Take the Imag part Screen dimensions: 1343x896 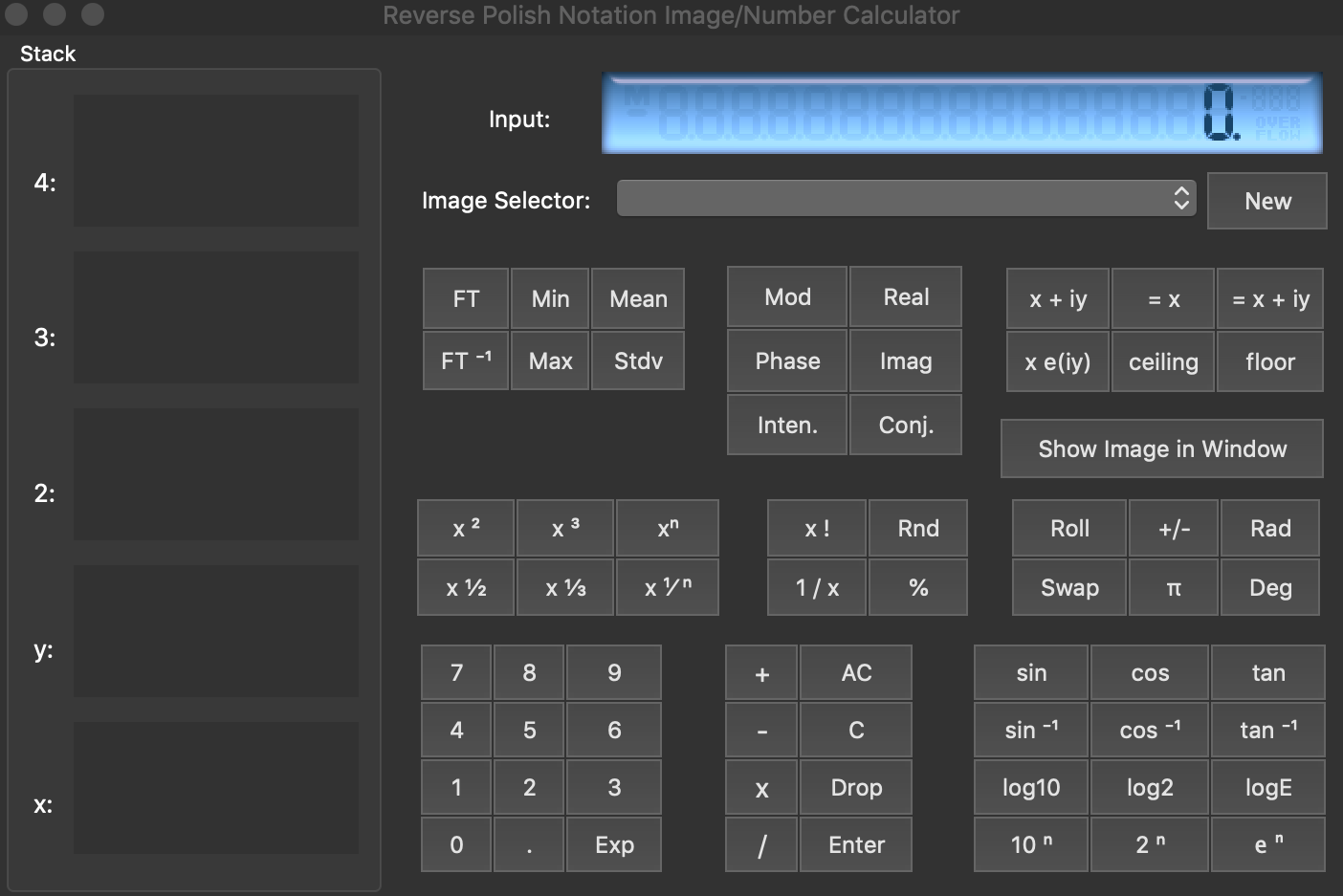point(906,361)
